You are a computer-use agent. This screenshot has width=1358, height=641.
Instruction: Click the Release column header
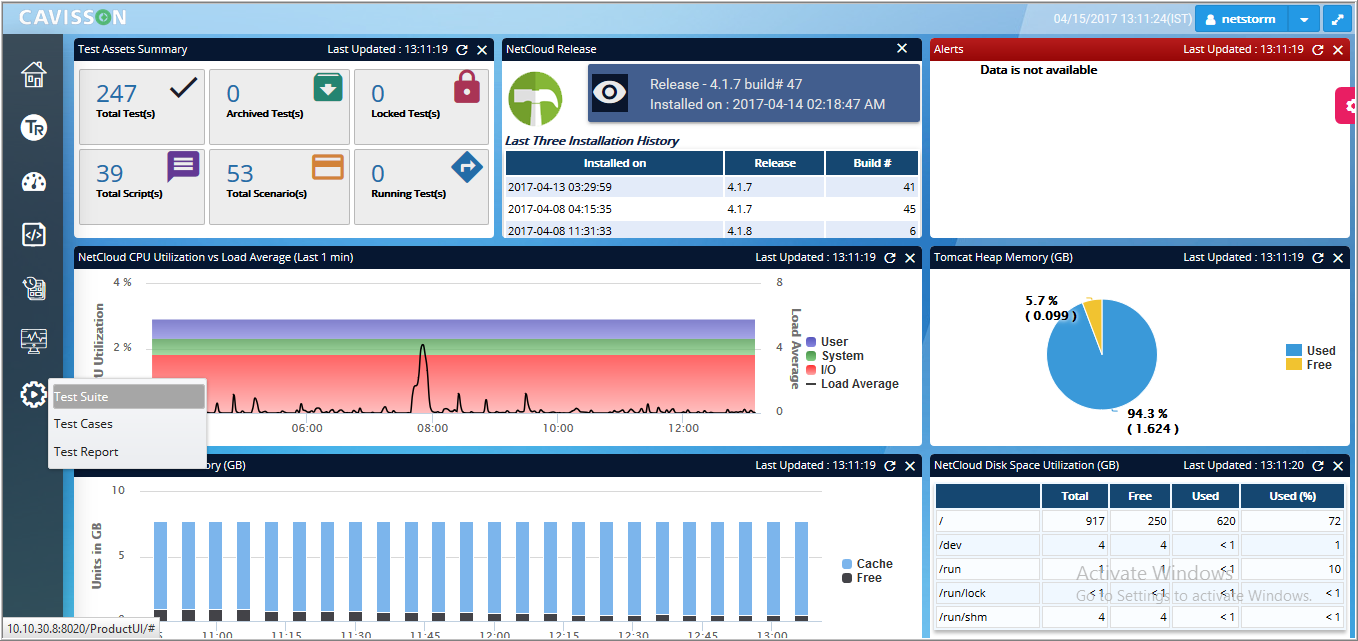[x=775, y=163]
